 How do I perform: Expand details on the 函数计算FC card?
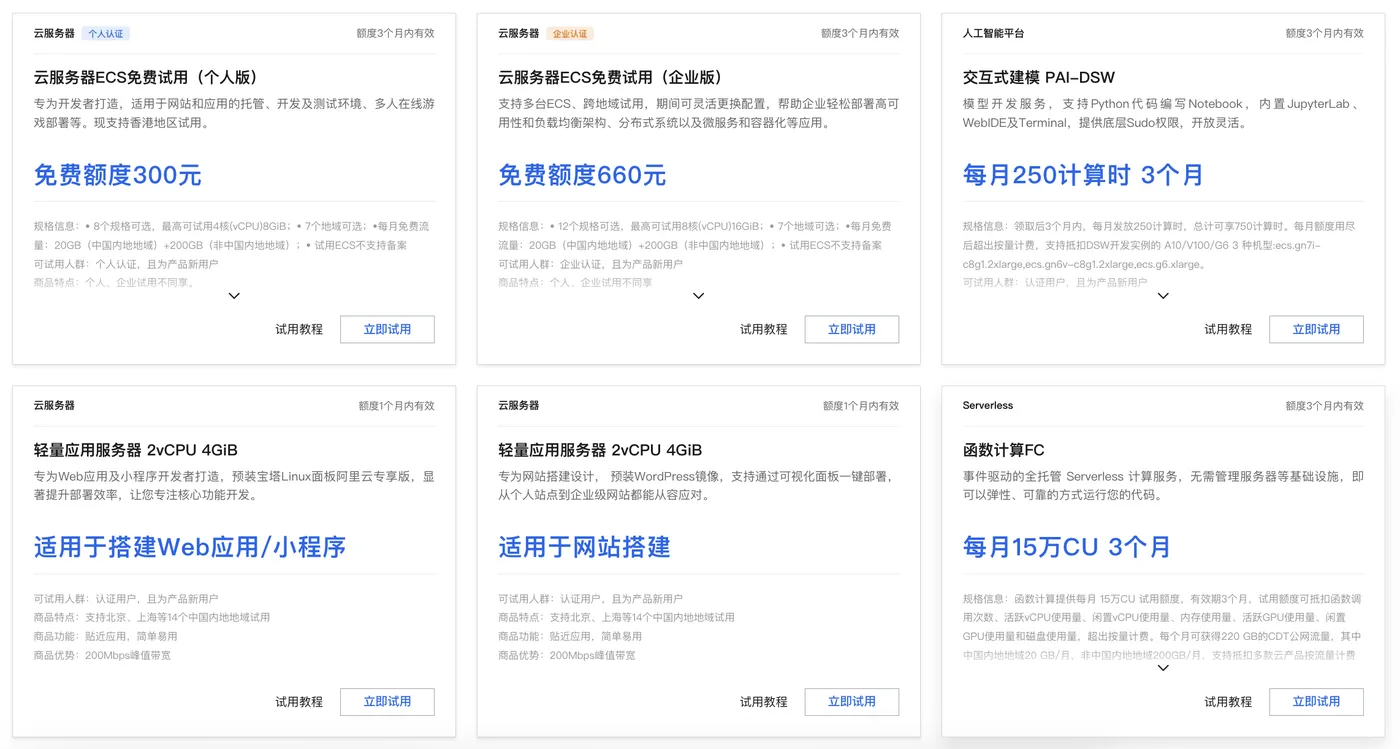pyautogui.click(x=1162, y=668)
